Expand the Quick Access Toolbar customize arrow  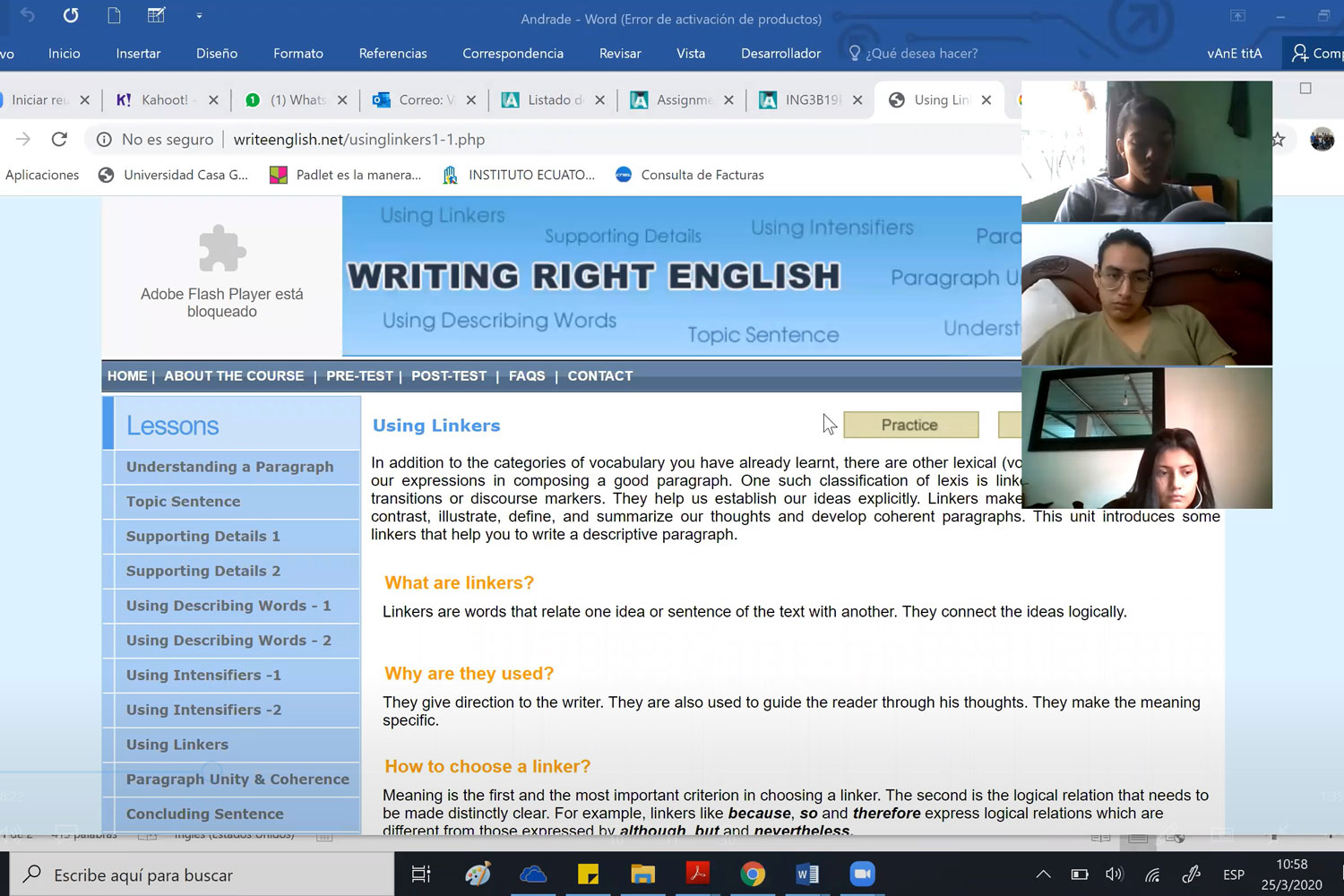[x=199, y=15]
